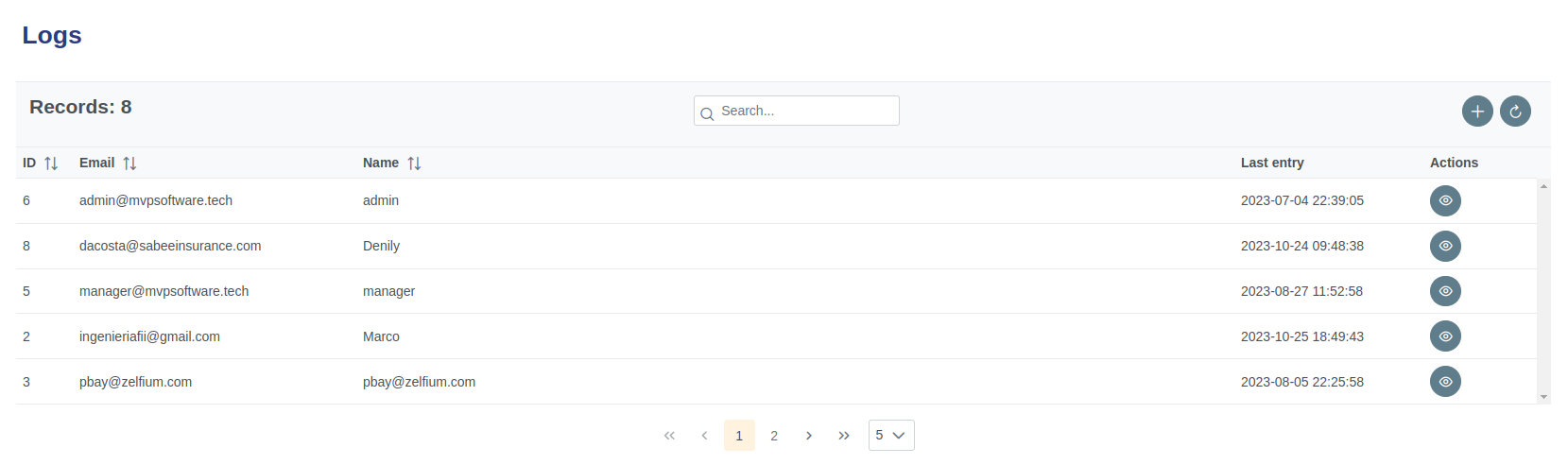Open rows per page dropdown
This screenshot has width=1568, height=465.
click(890, 436)
